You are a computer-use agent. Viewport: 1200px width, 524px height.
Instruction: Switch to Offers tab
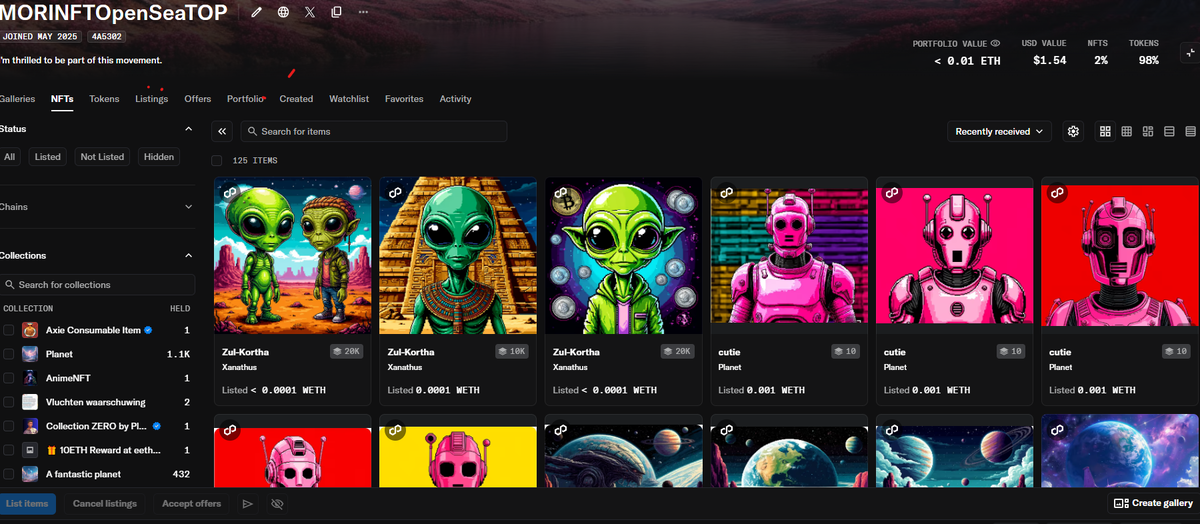[198, 99]
